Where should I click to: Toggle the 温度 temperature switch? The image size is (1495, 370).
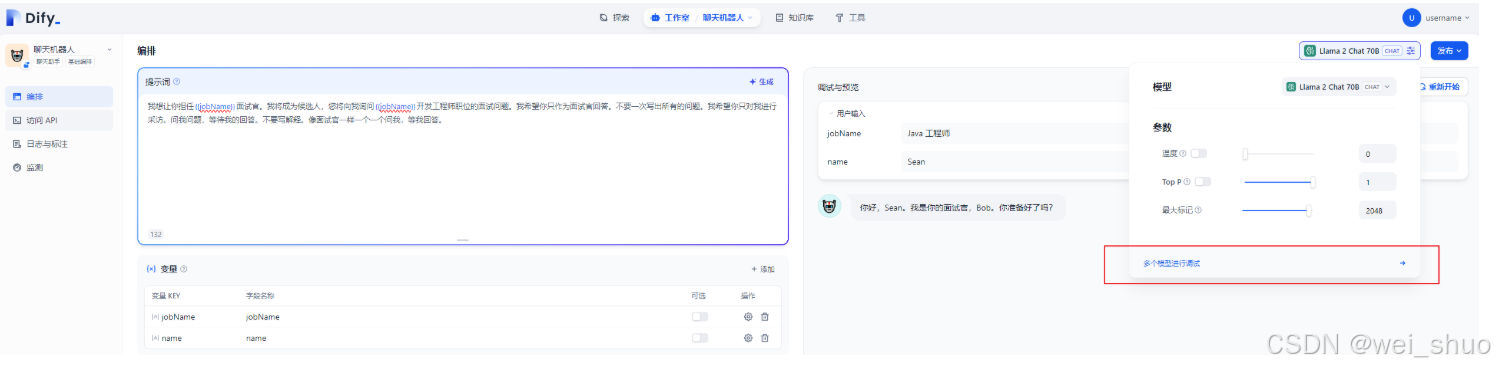[1199, 153]
